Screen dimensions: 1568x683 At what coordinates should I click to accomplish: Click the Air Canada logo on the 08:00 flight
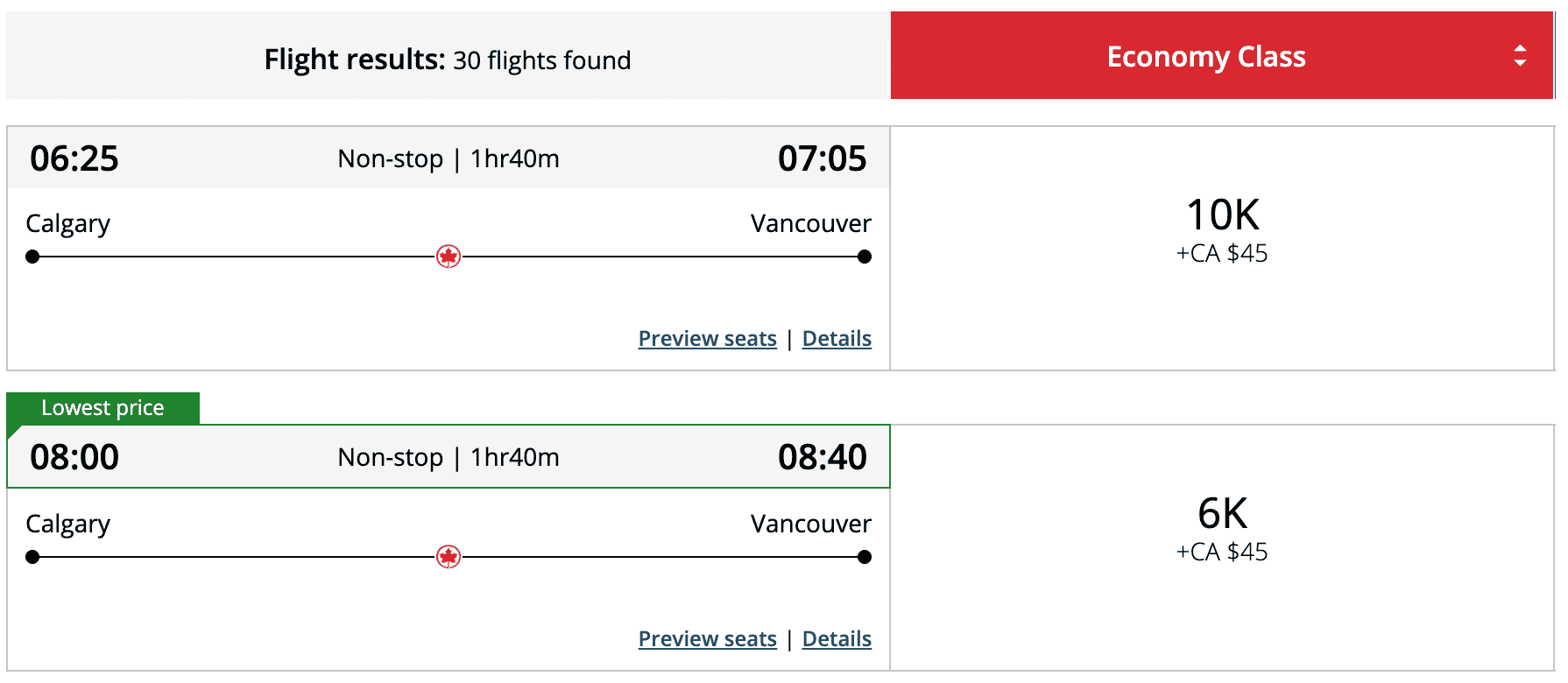449,557
